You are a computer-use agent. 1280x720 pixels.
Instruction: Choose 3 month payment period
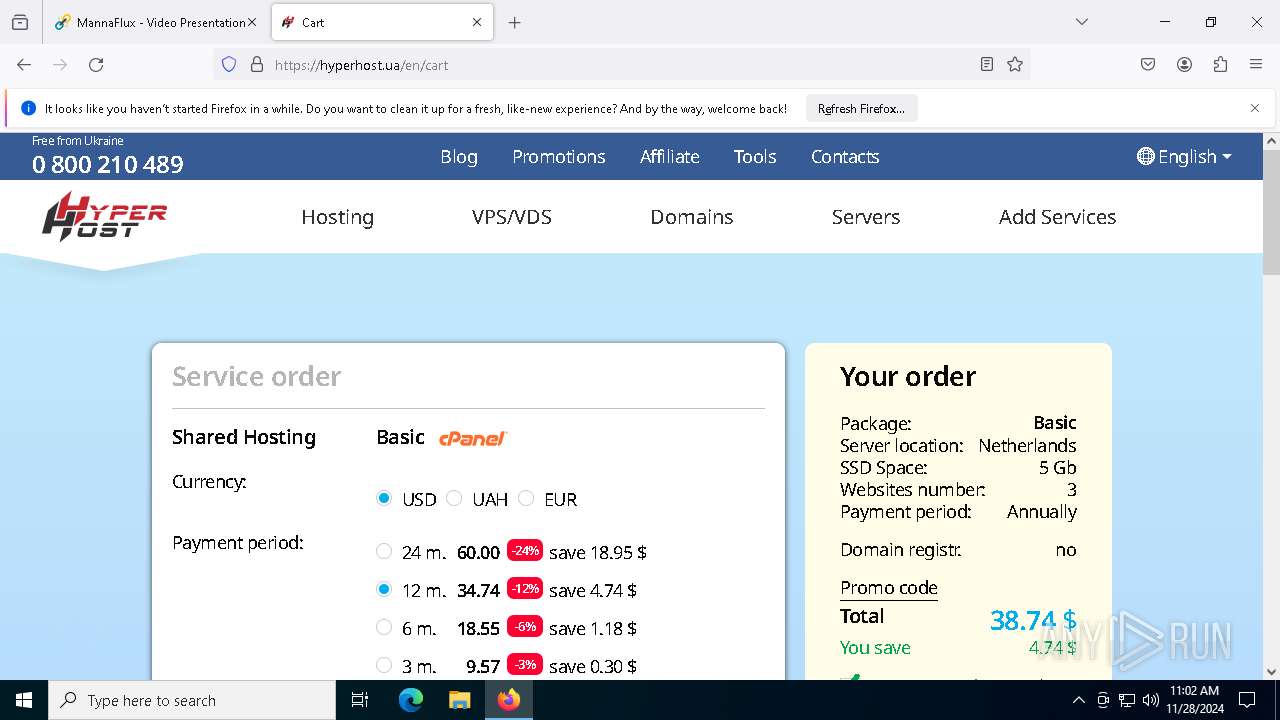[x=384, y=665]
